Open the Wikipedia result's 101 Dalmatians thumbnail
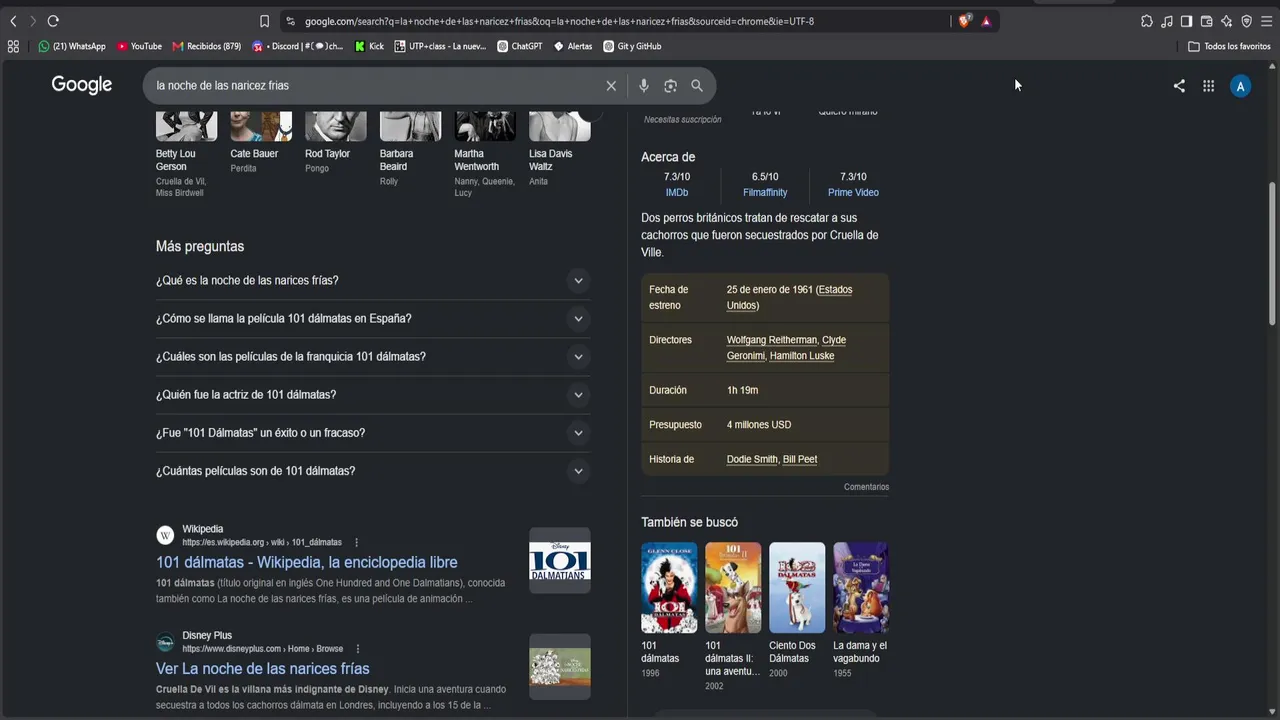Screen dimensions: 1280x720 tap(560, 561)
